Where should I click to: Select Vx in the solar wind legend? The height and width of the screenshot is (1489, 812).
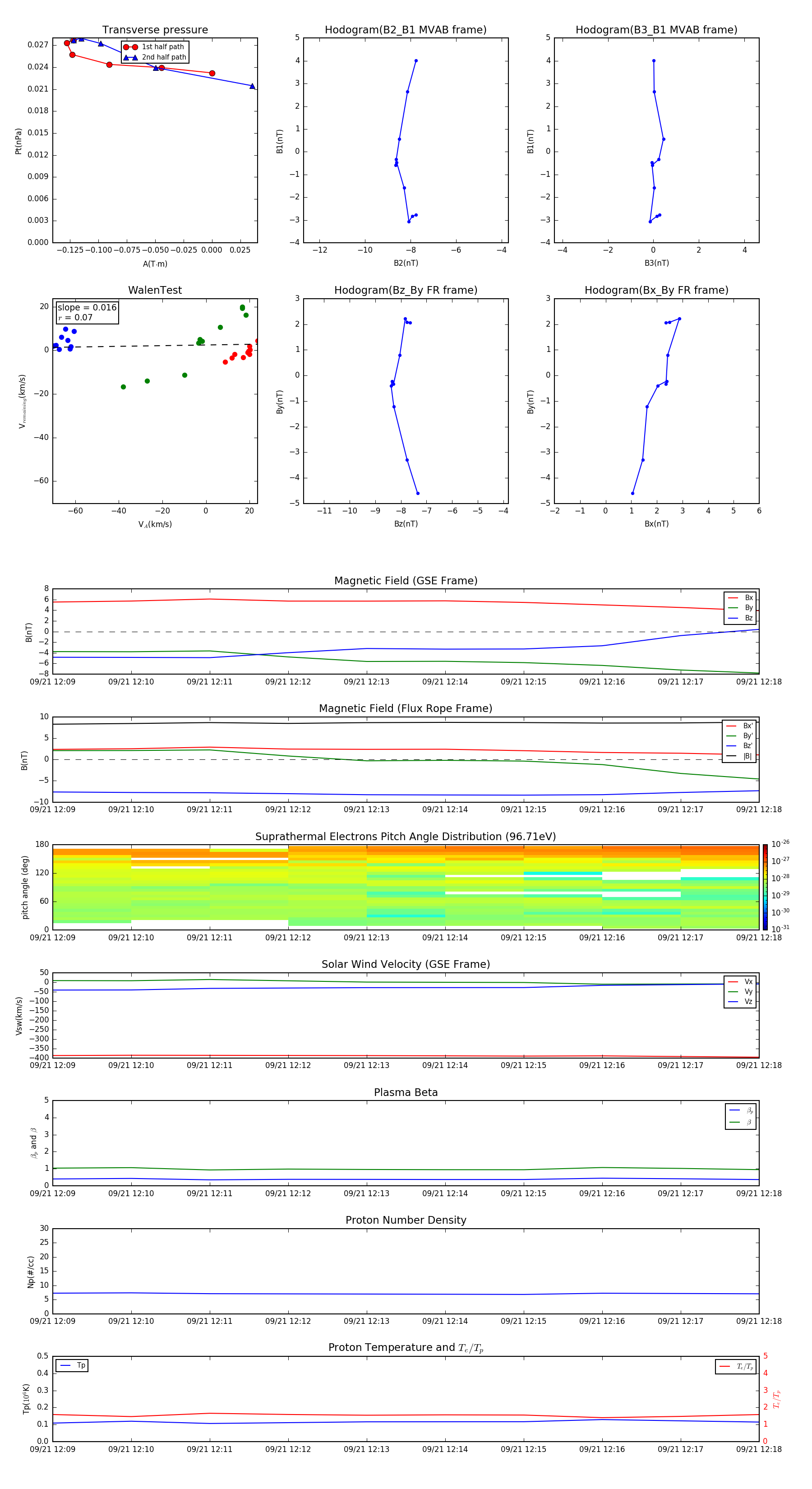pyautogui.click(x=740, y=981)
